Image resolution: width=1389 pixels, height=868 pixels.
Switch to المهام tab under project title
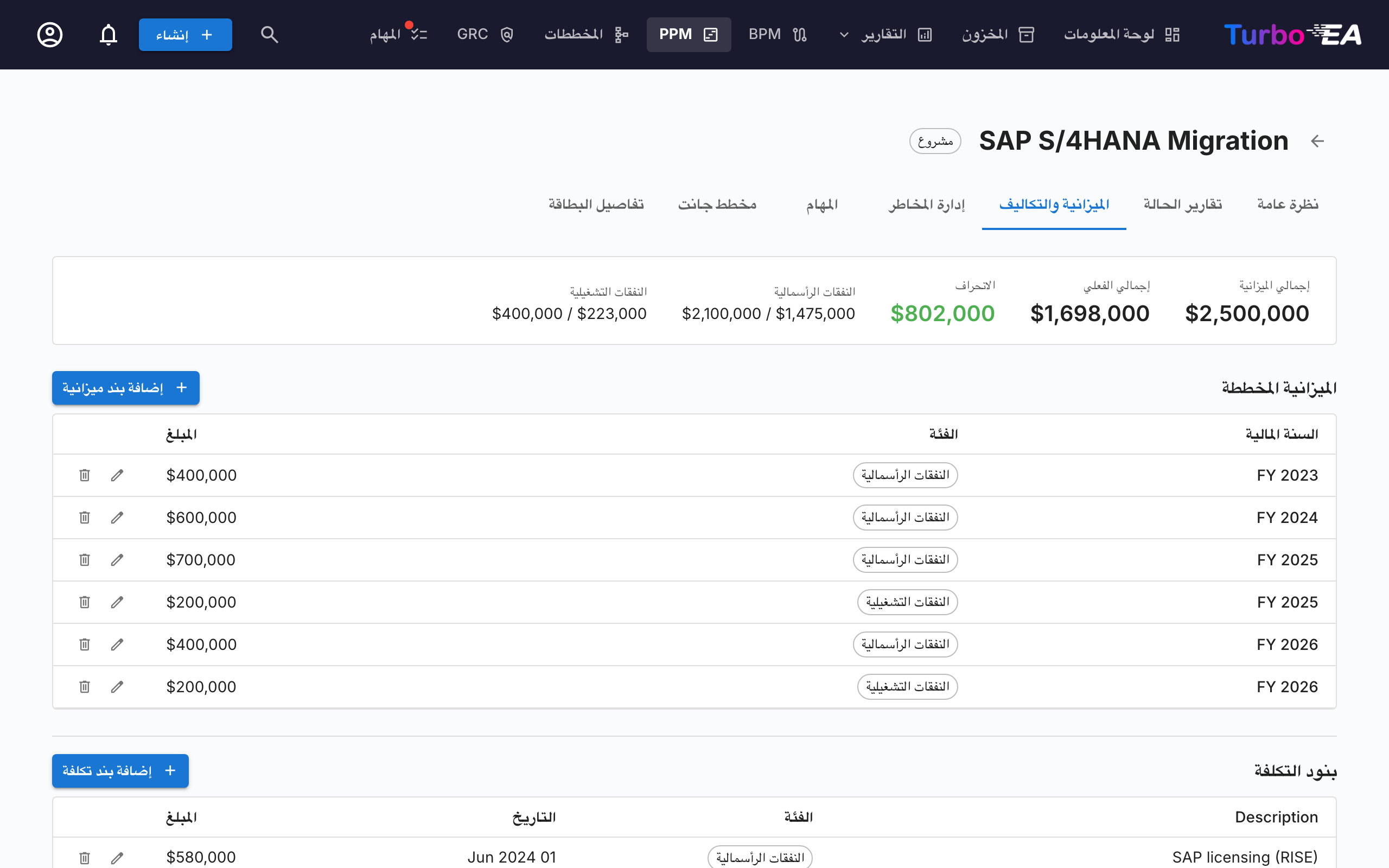click(x=822, y=205)
